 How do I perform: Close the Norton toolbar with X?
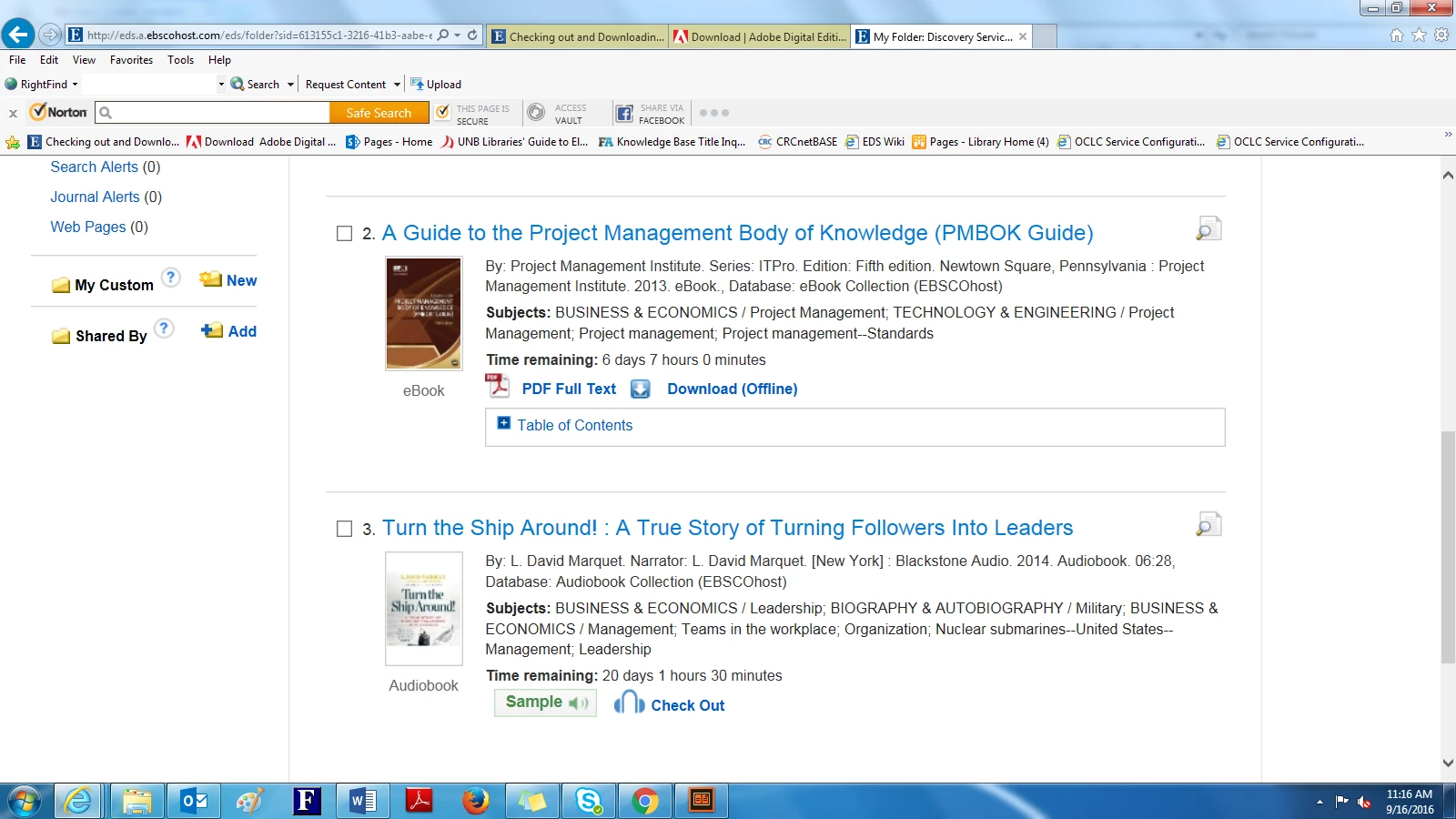(13, 114)
